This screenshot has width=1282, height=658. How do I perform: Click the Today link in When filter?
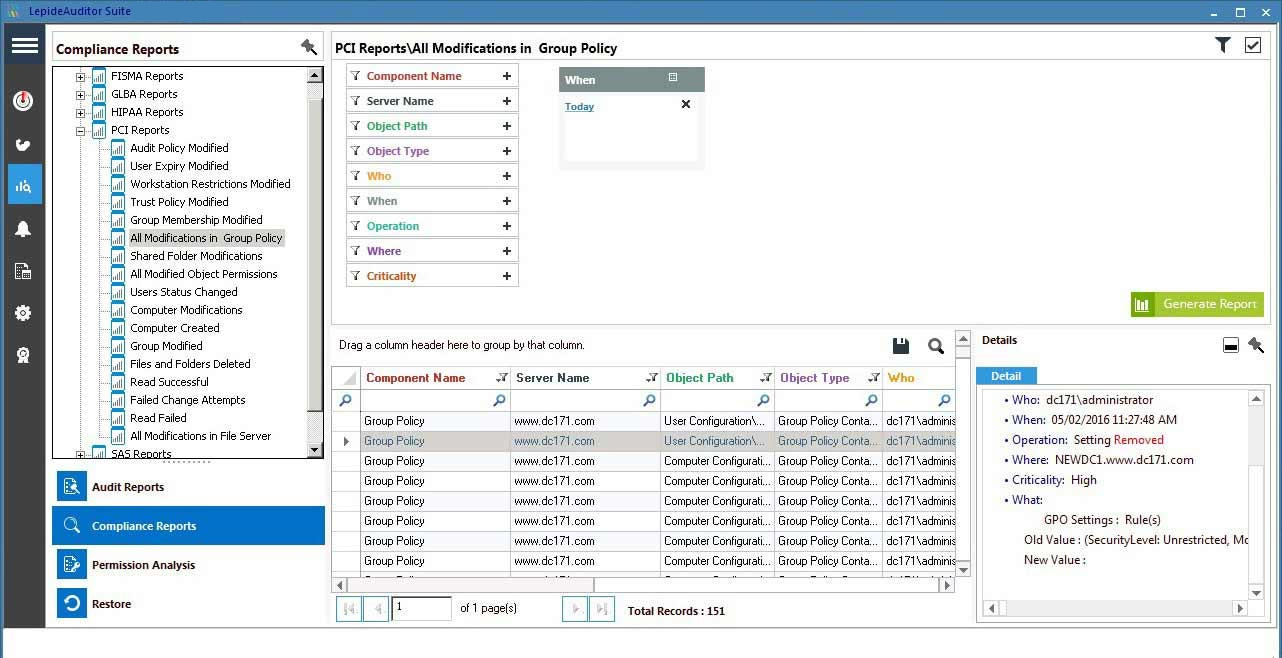pyautogui.click(x=579, y=106)
